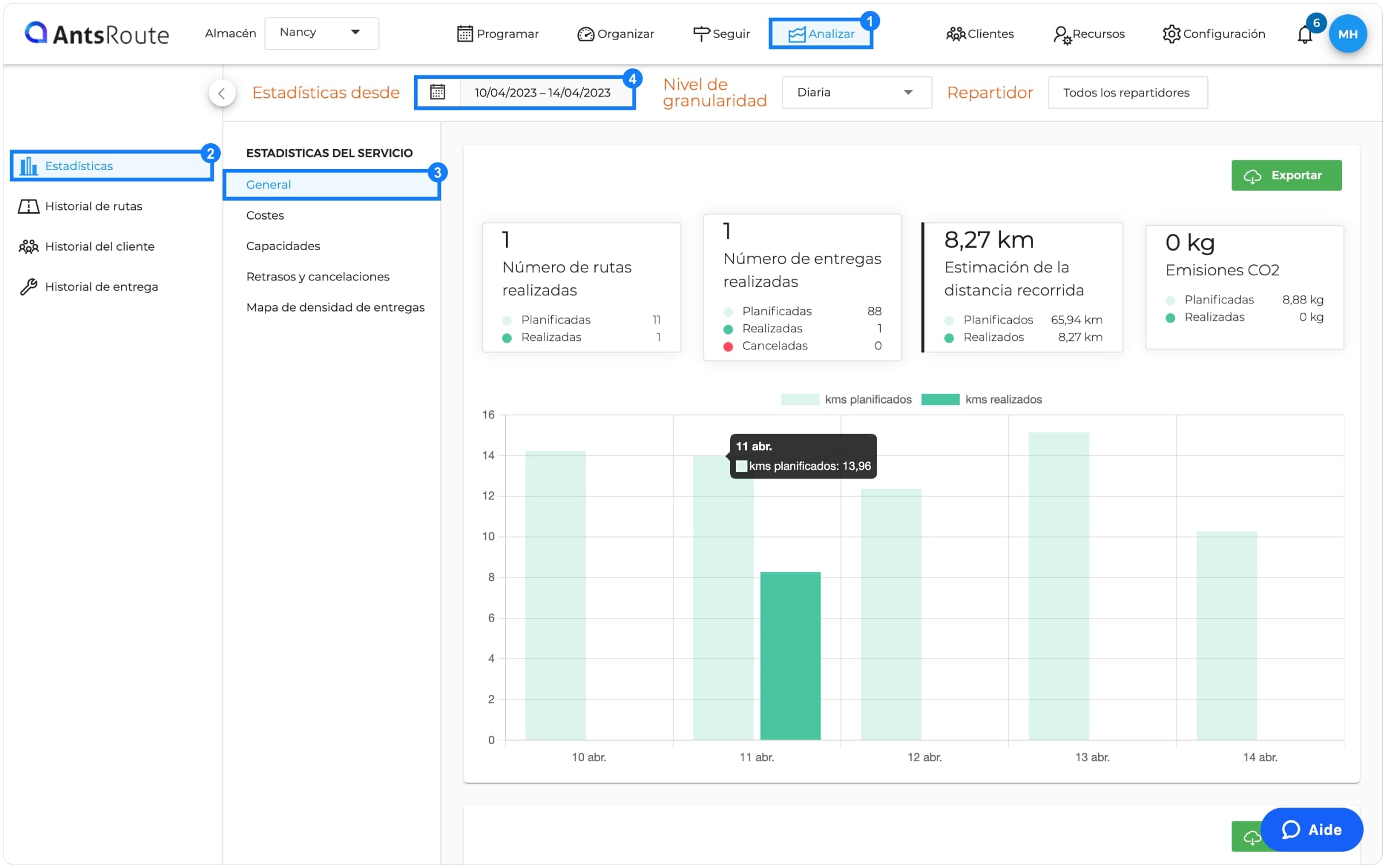Click the Programar calendar icon
Screen dimensions: 1385x868
click(465, 34)
